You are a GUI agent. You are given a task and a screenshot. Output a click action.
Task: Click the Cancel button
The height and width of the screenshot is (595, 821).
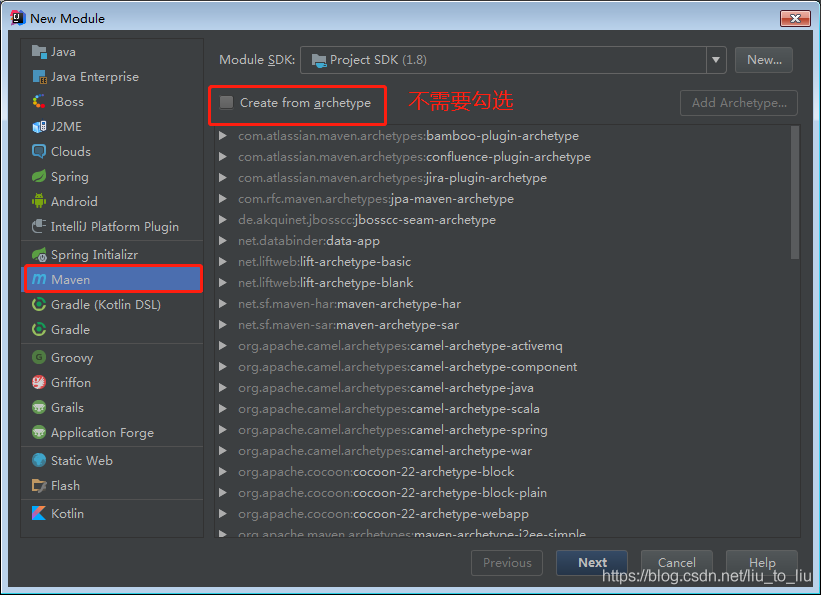676,563
